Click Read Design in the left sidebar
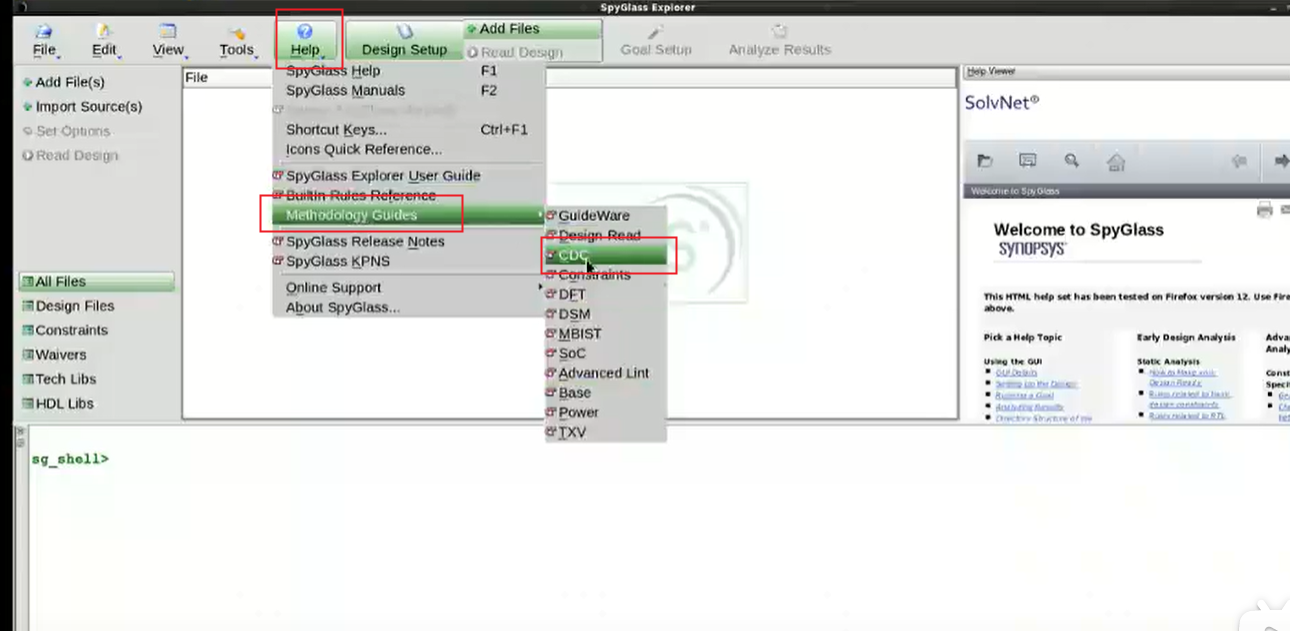Image resolution: width=1290 pixels, height=631 pixels. (70, 155)
